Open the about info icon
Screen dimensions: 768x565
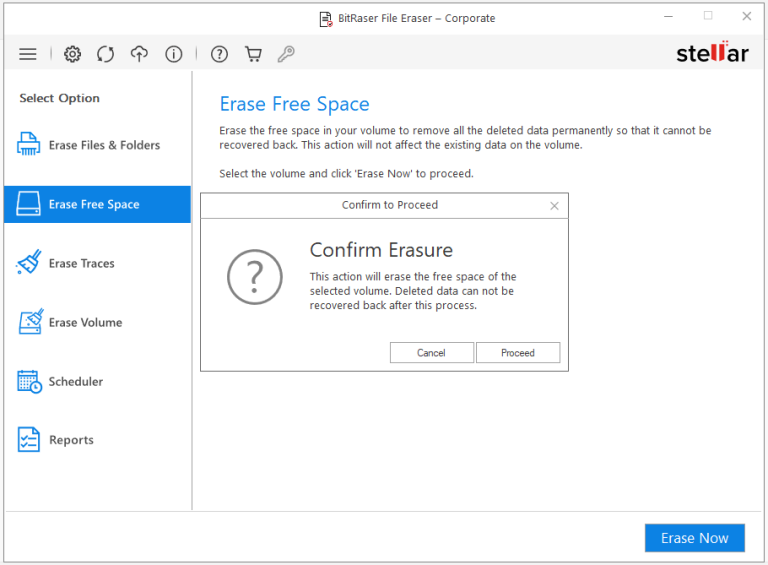[173, 54]
